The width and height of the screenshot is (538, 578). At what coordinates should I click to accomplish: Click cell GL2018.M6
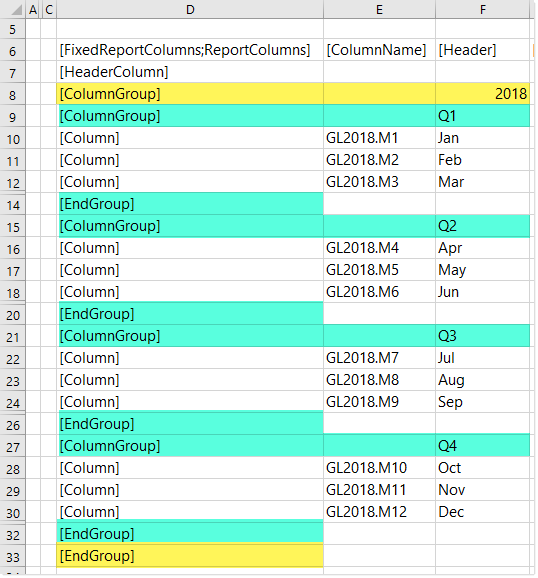click(379, 292)
